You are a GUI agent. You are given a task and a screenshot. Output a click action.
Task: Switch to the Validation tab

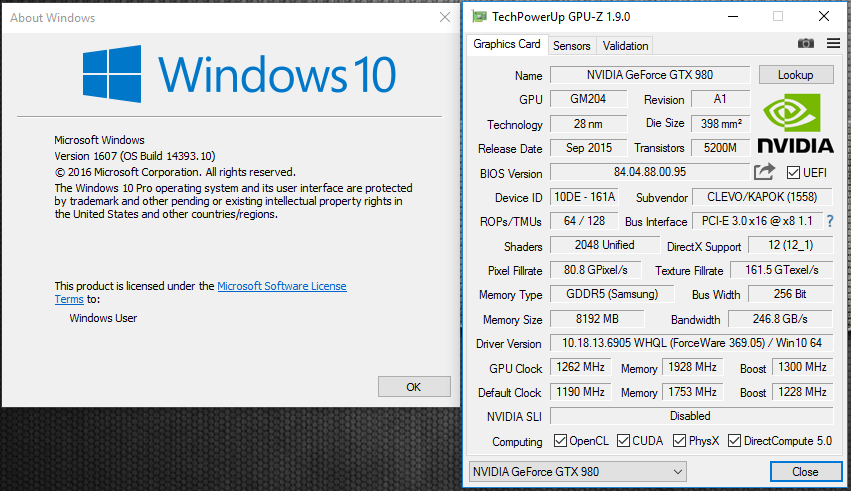[x=625, y=46]
